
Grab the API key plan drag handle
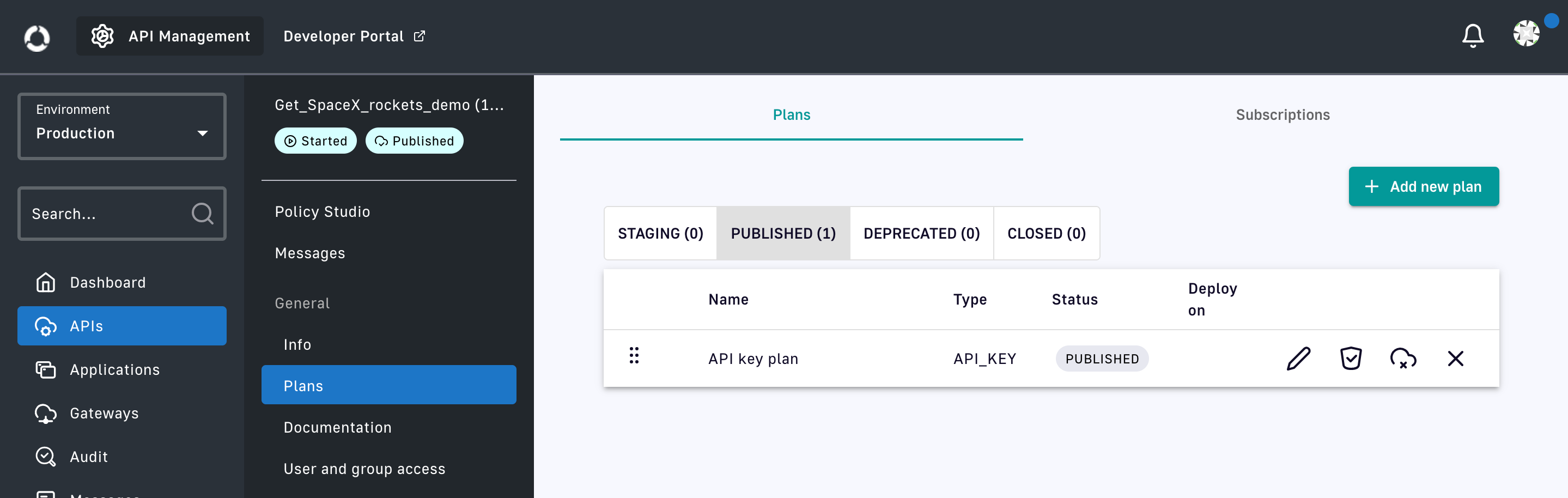pyautogui.click(x=634, y=356)
